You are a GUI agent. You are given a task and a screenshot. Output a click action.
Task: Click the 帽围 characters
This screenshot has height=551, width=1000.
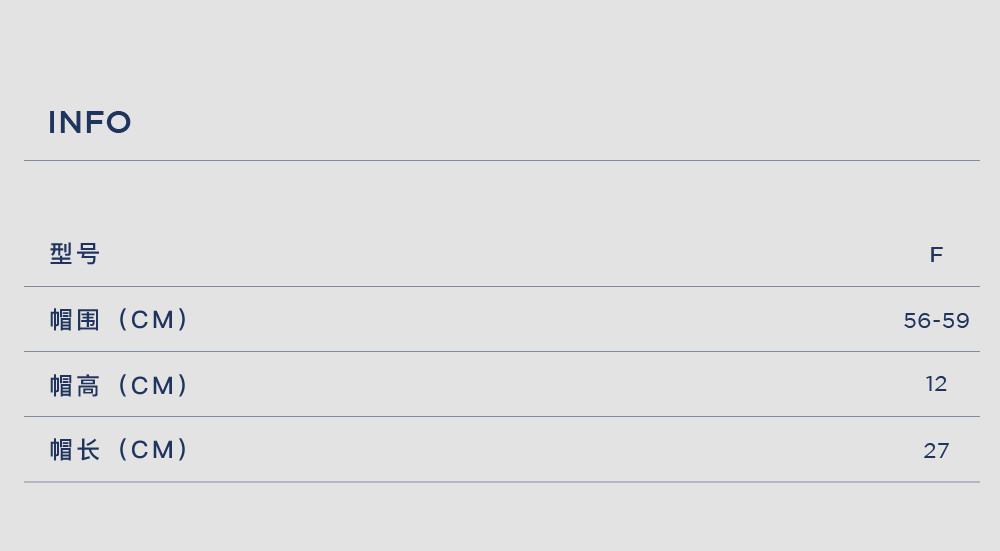(x=75, y=320)
